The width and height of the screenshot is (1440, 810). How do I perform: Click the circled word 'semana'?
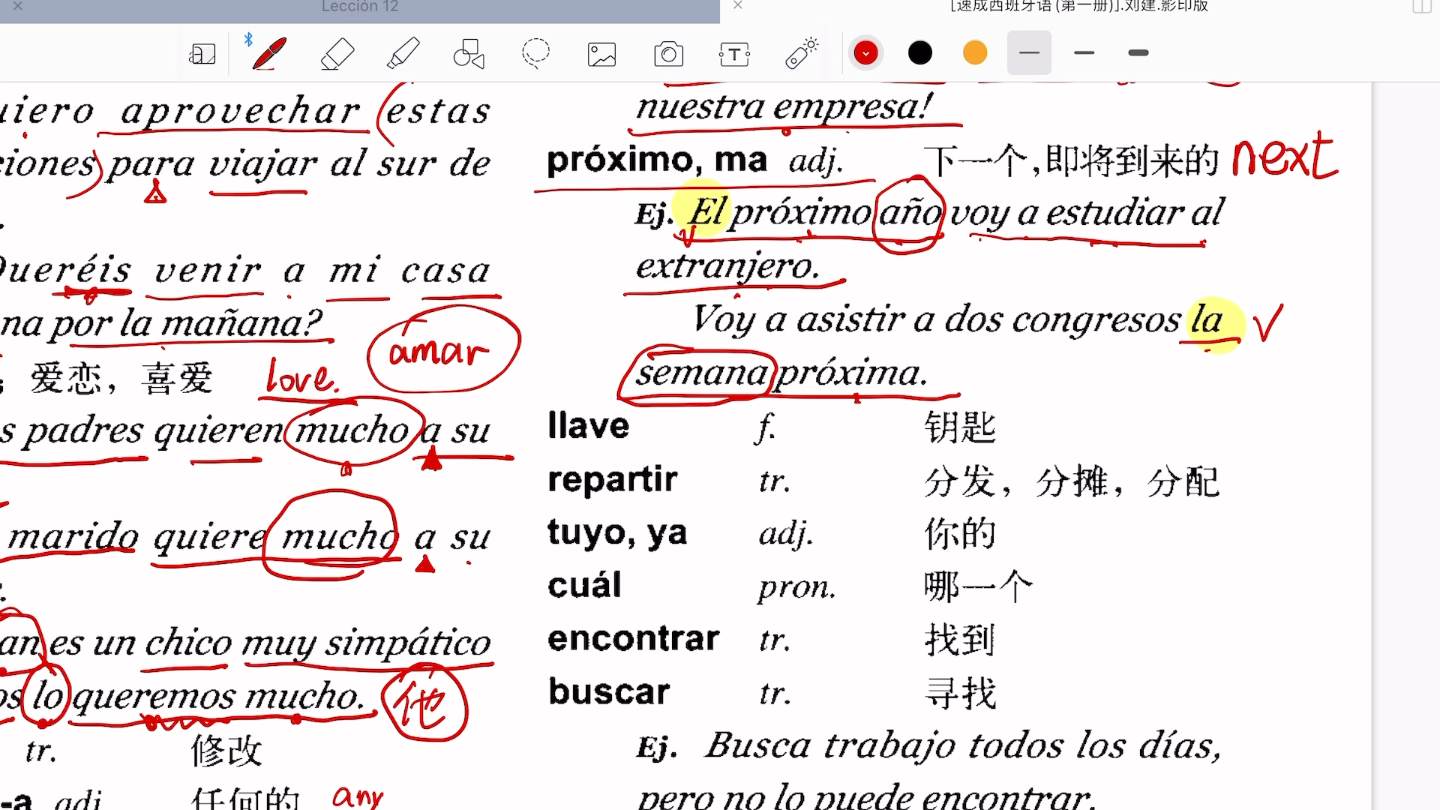pos(702,373)
